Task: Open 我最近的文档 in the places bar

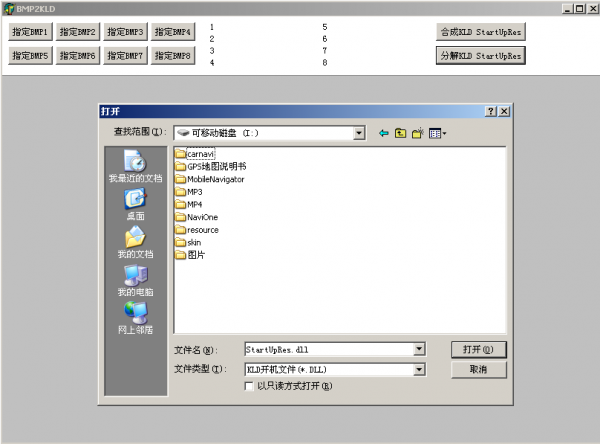Action: pos(135,167)
